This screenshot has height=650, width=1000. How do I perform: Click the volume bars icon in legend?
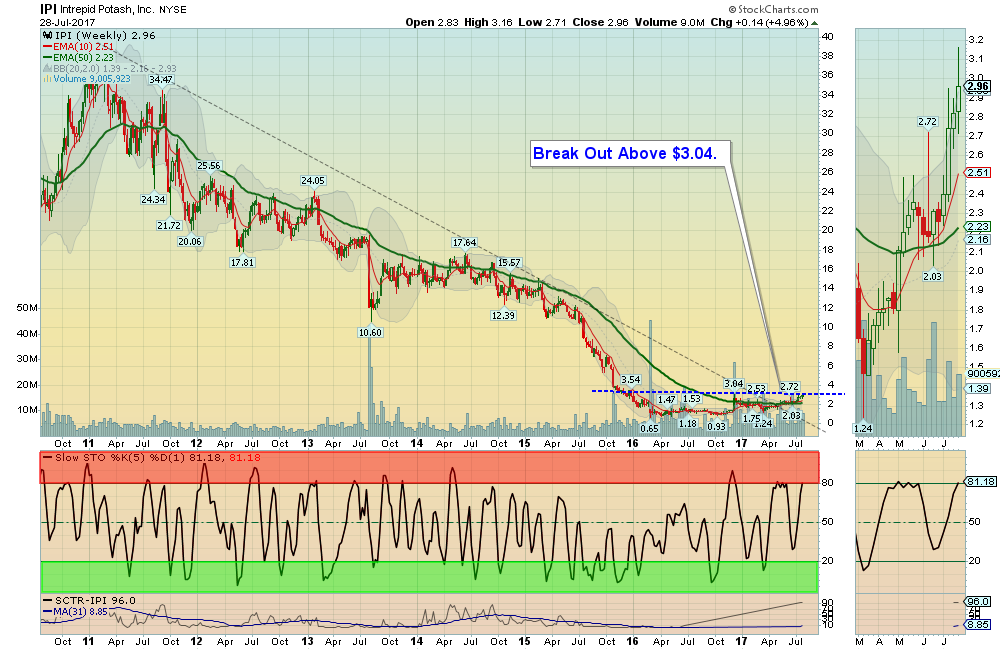click(47, 79)
